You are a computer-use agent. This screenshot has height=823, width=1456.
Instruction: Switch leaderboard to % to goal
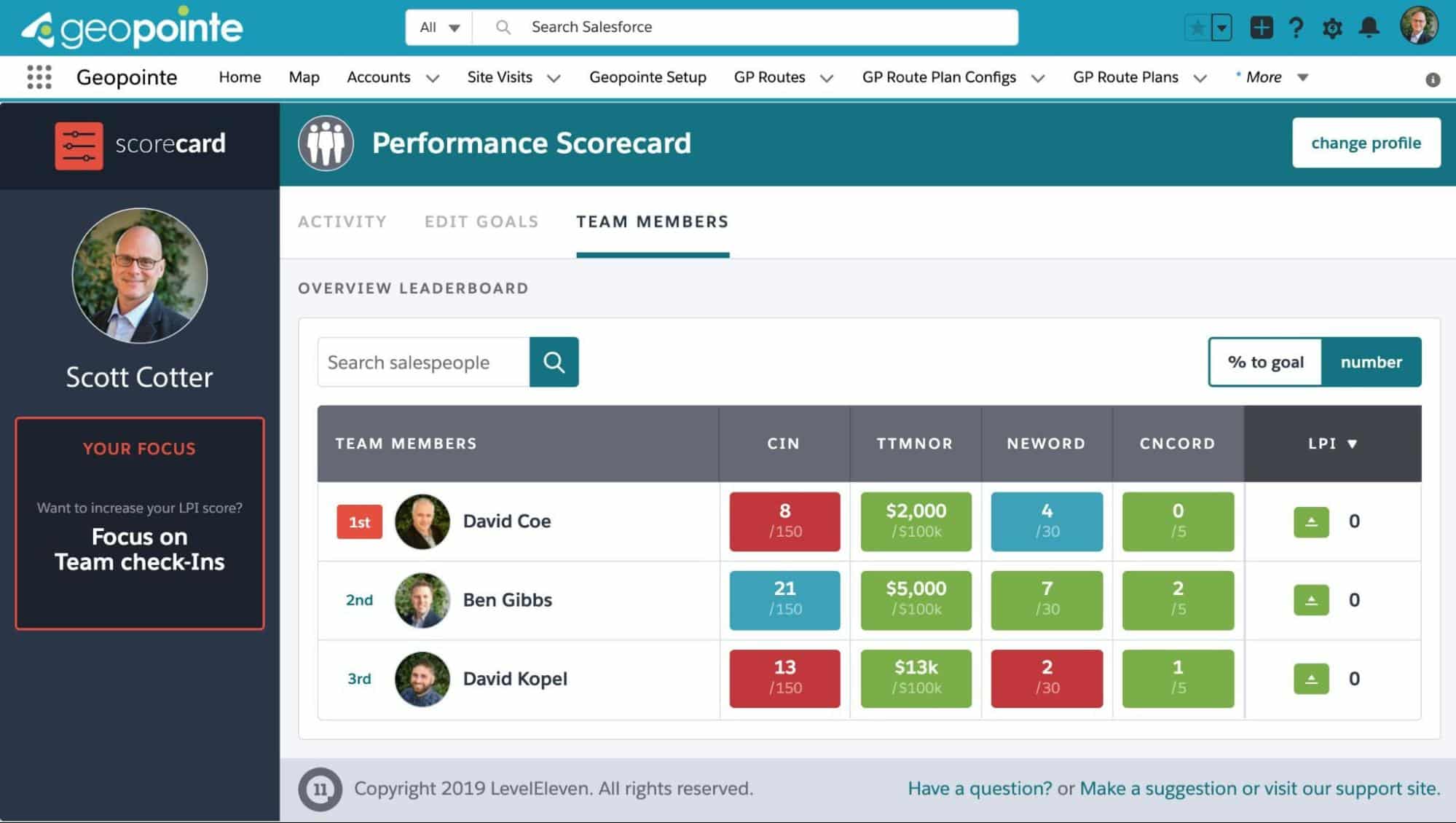coord(1265,362)
